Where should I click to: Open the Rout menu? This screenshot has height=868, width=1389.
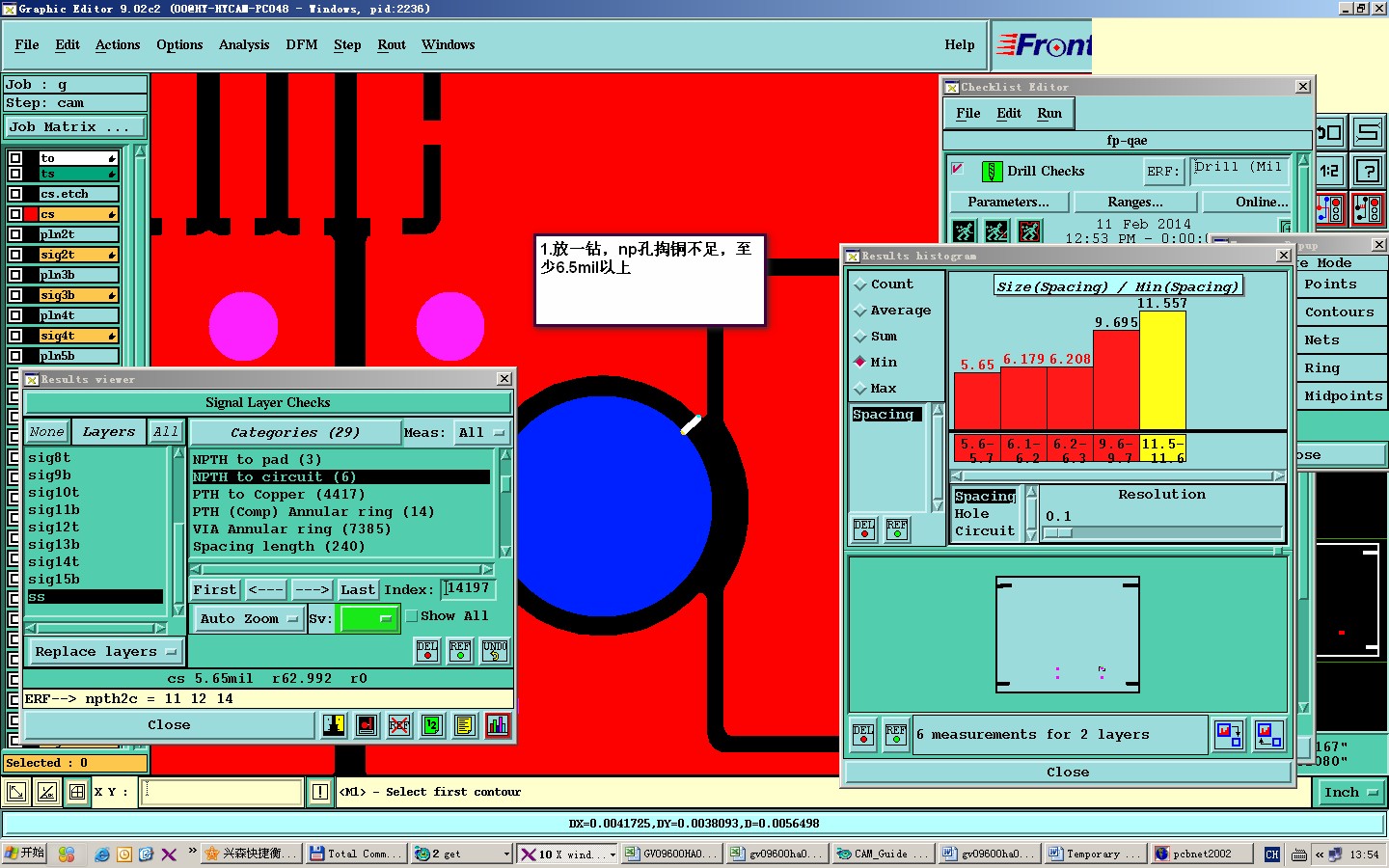tap(392, 45)
